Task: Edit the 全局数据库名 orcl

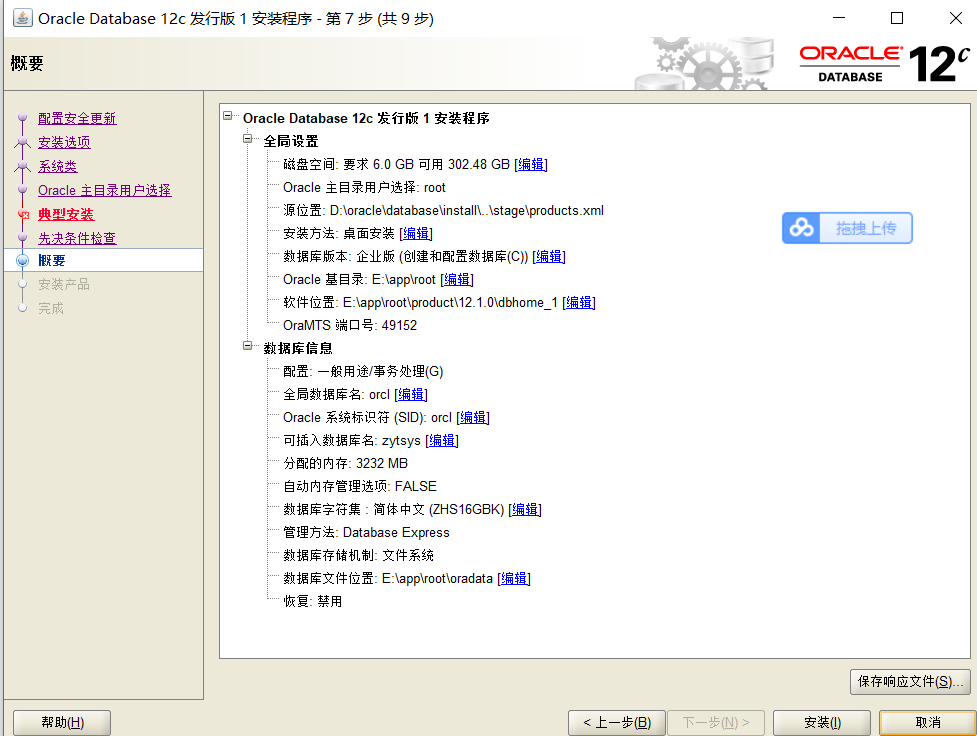Action: (x=411, y=394)
